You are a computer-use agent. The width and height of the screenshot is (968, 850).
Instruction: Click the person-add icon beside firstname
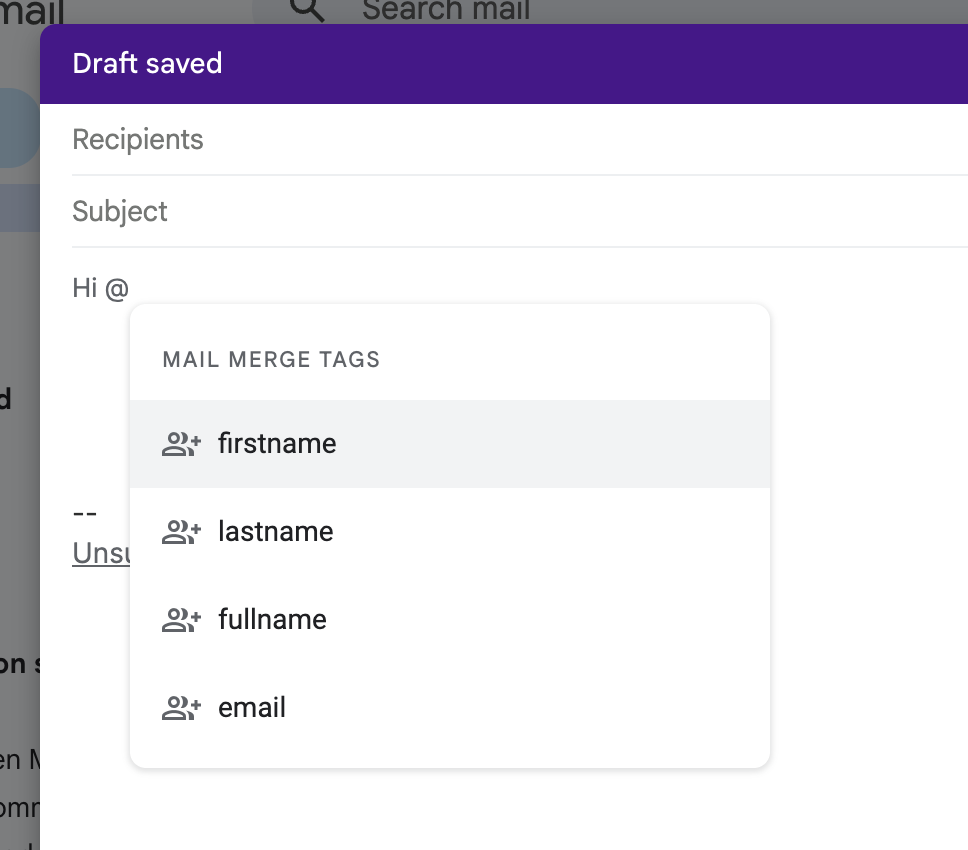[180, 443]
